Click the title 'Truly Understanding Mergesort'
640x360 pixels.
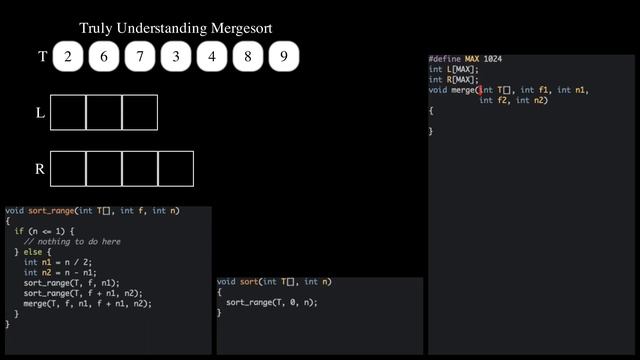(176, 28)
